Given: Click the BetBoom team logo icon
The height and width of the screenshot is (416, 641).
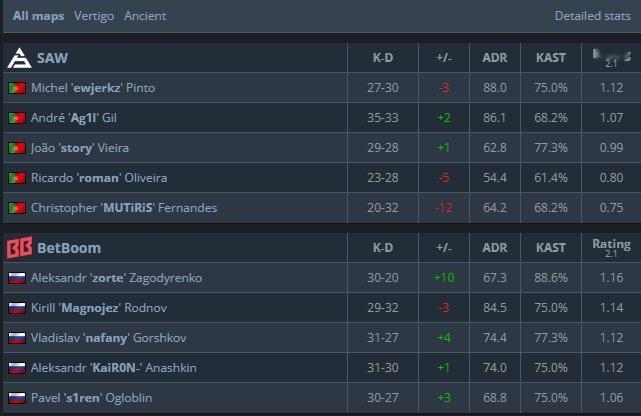Looking at the screenshot, I should click(19, 248).
